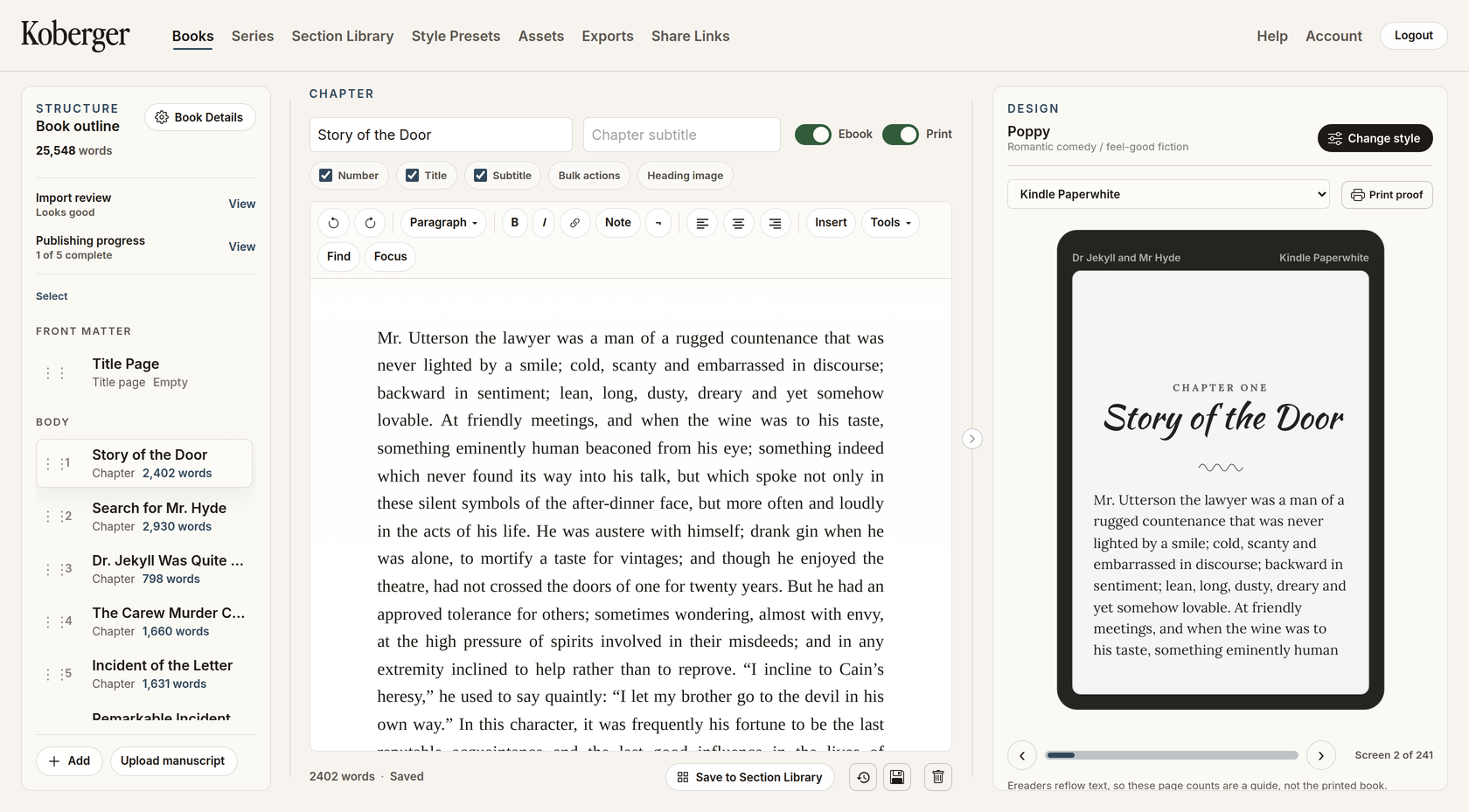Open Book Details with gear button
This screenshot has height=812, width=1469.
click(200, 117)
